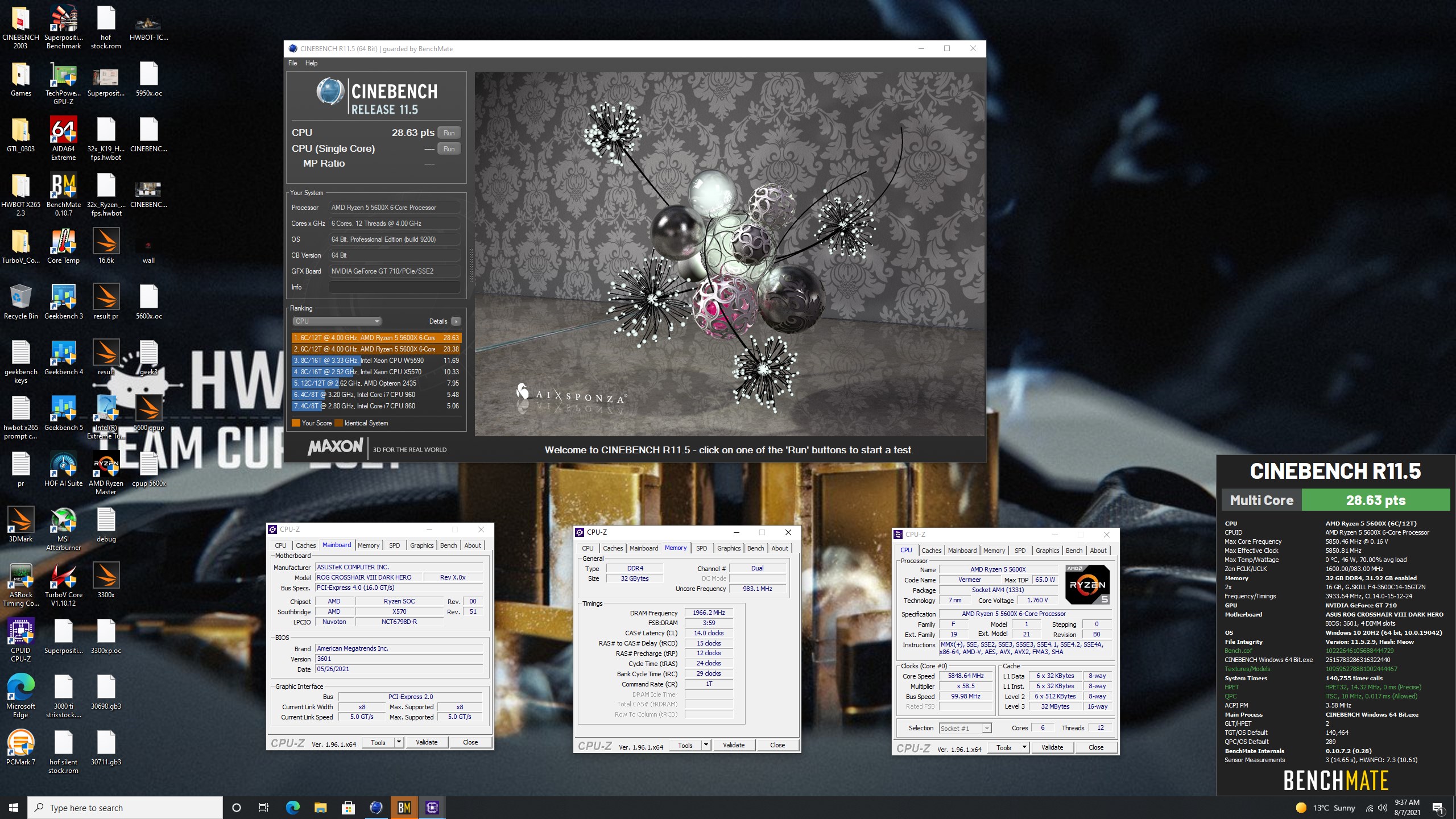
Task: Switch to Mainboard tab in CPU tab CPU-Z window
Action: 962,551
